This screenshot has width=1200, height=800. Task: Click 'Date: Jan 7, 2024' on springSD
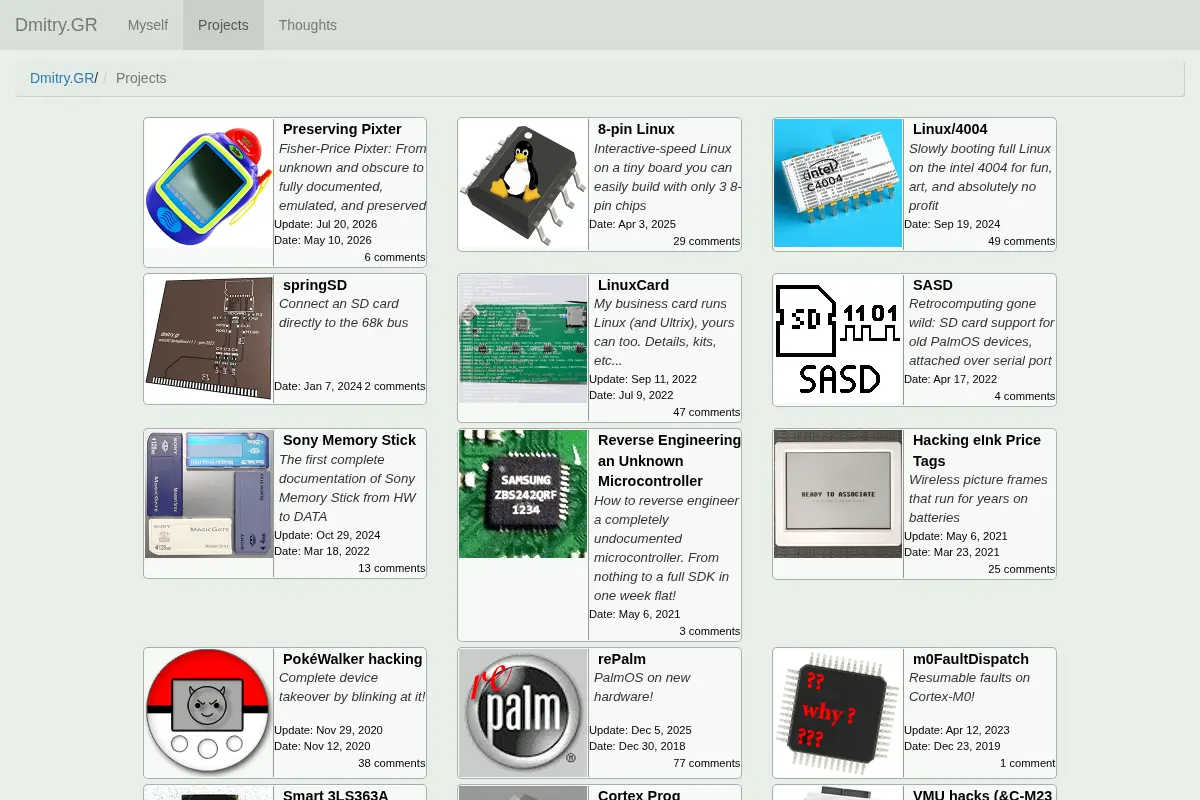point(318,386)
